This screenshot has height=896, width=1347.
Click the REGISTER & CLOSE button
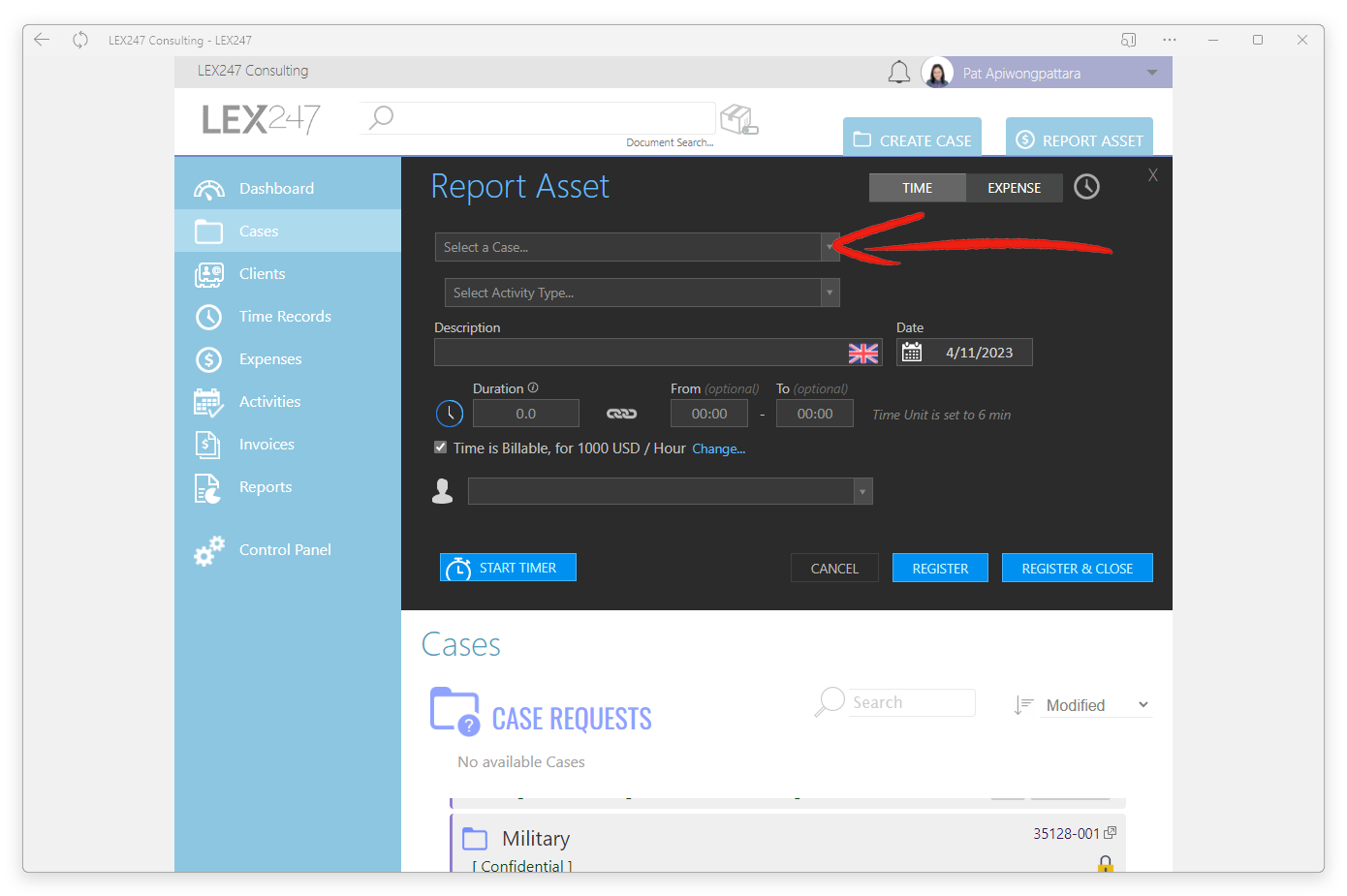tap(1078, 568)
